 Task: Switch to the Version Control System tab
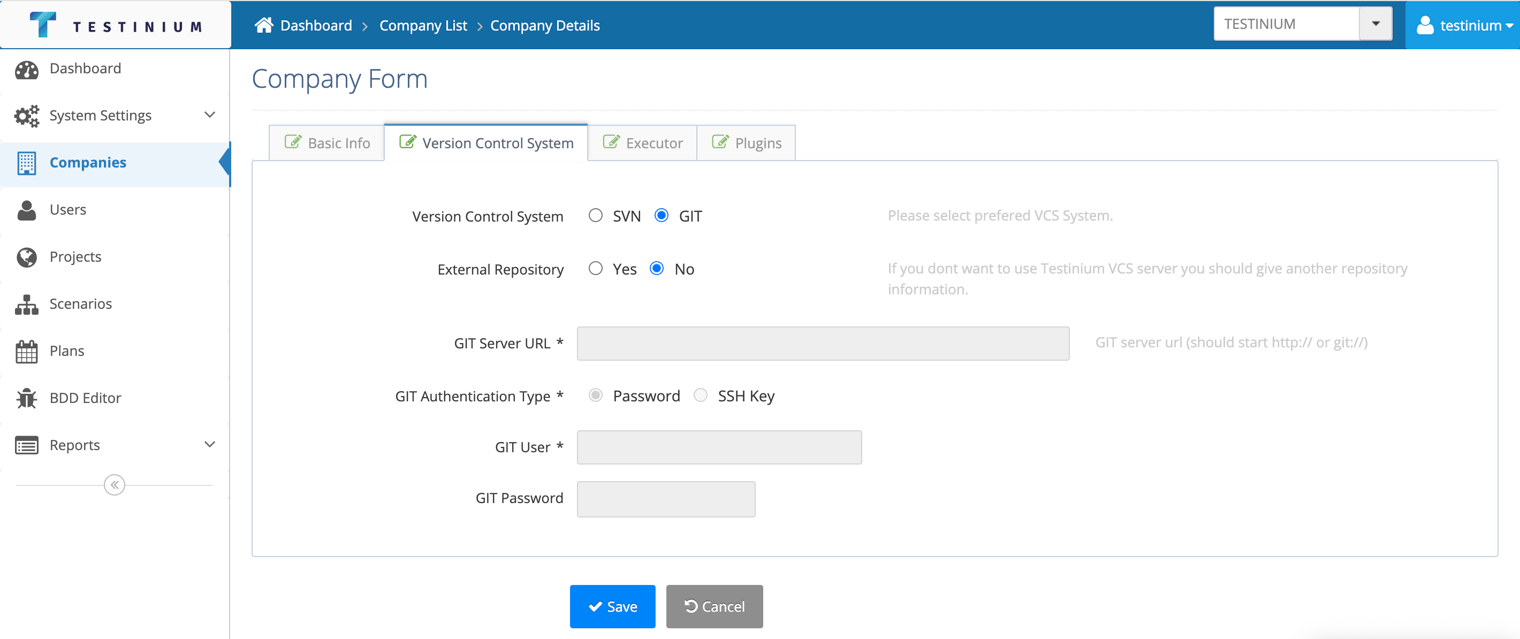tap(486, 143)
